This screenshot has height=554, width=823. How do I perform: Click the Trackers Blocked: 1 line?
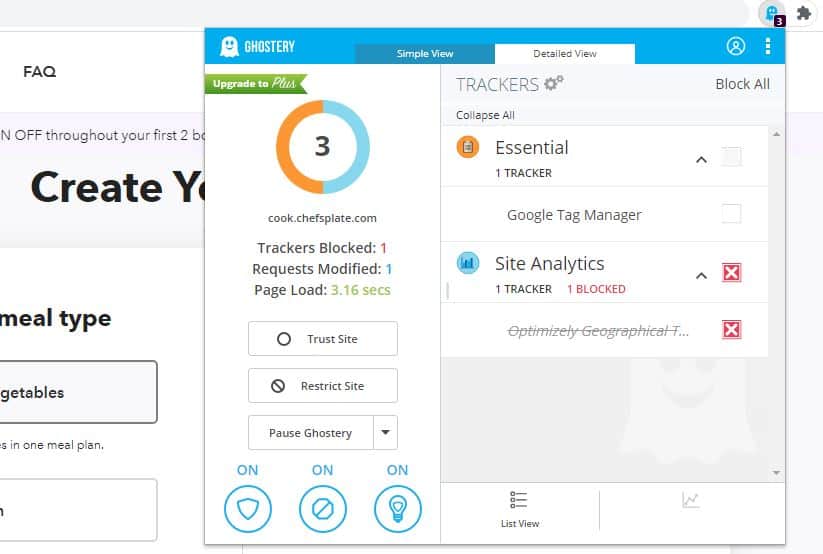[322, 248]
